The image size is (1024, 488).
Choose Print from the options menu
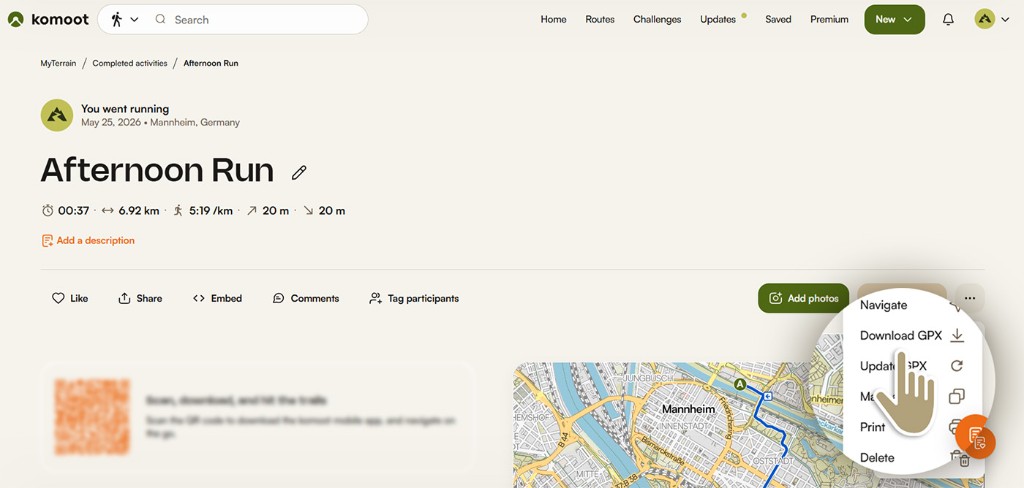tap(872, 427)
